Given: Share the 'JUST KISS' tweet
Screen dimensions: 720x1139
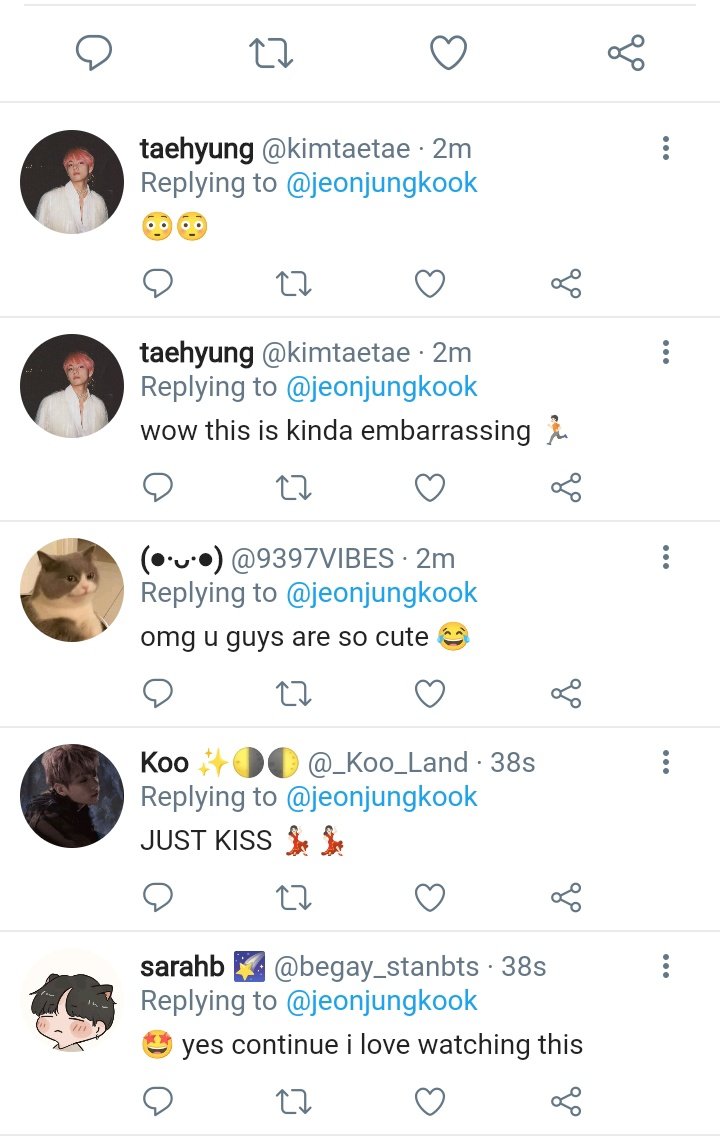Looking at the screenshot, I should [566, 897].
